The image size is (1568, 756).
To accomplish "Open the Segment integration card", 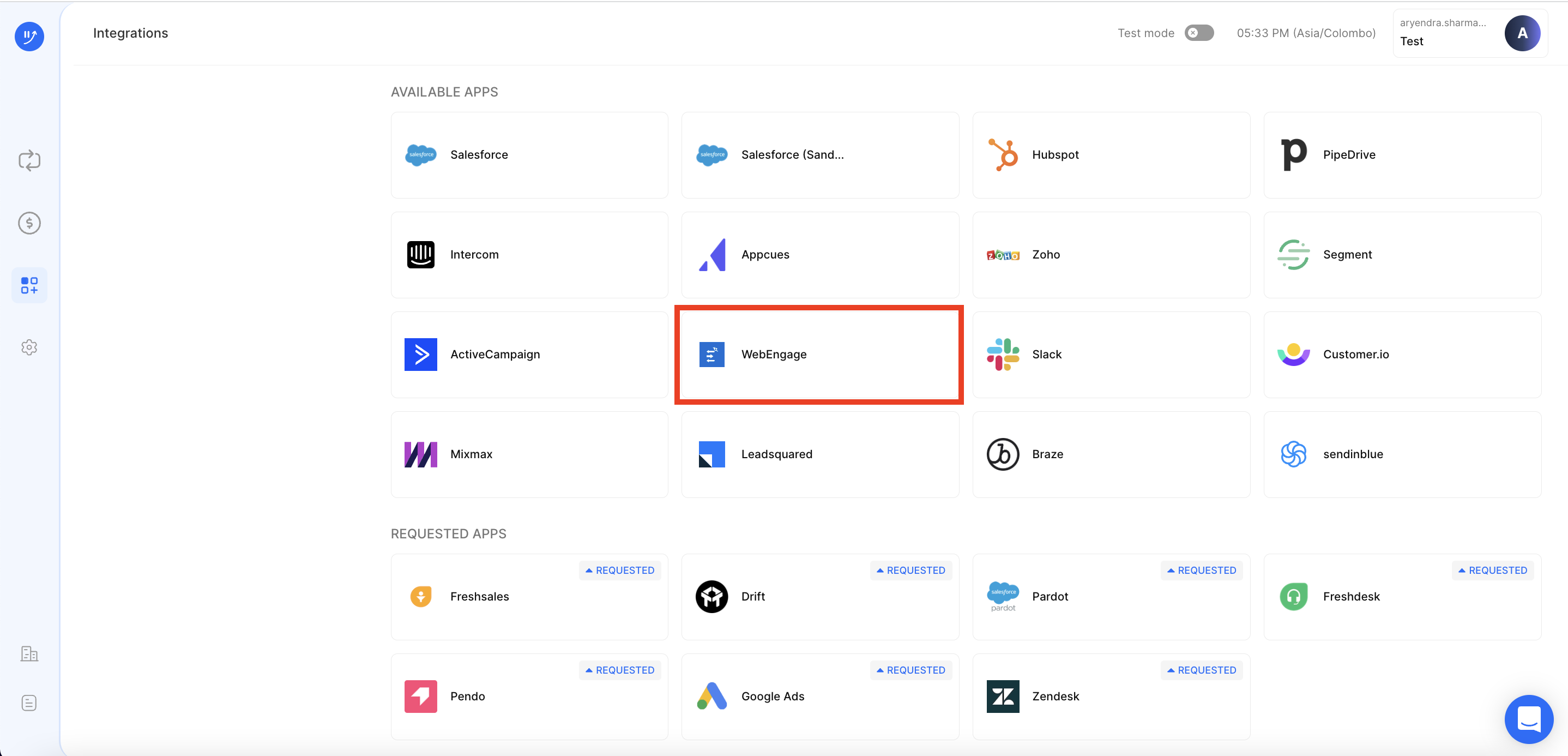I will click(x=1402, y=255).
